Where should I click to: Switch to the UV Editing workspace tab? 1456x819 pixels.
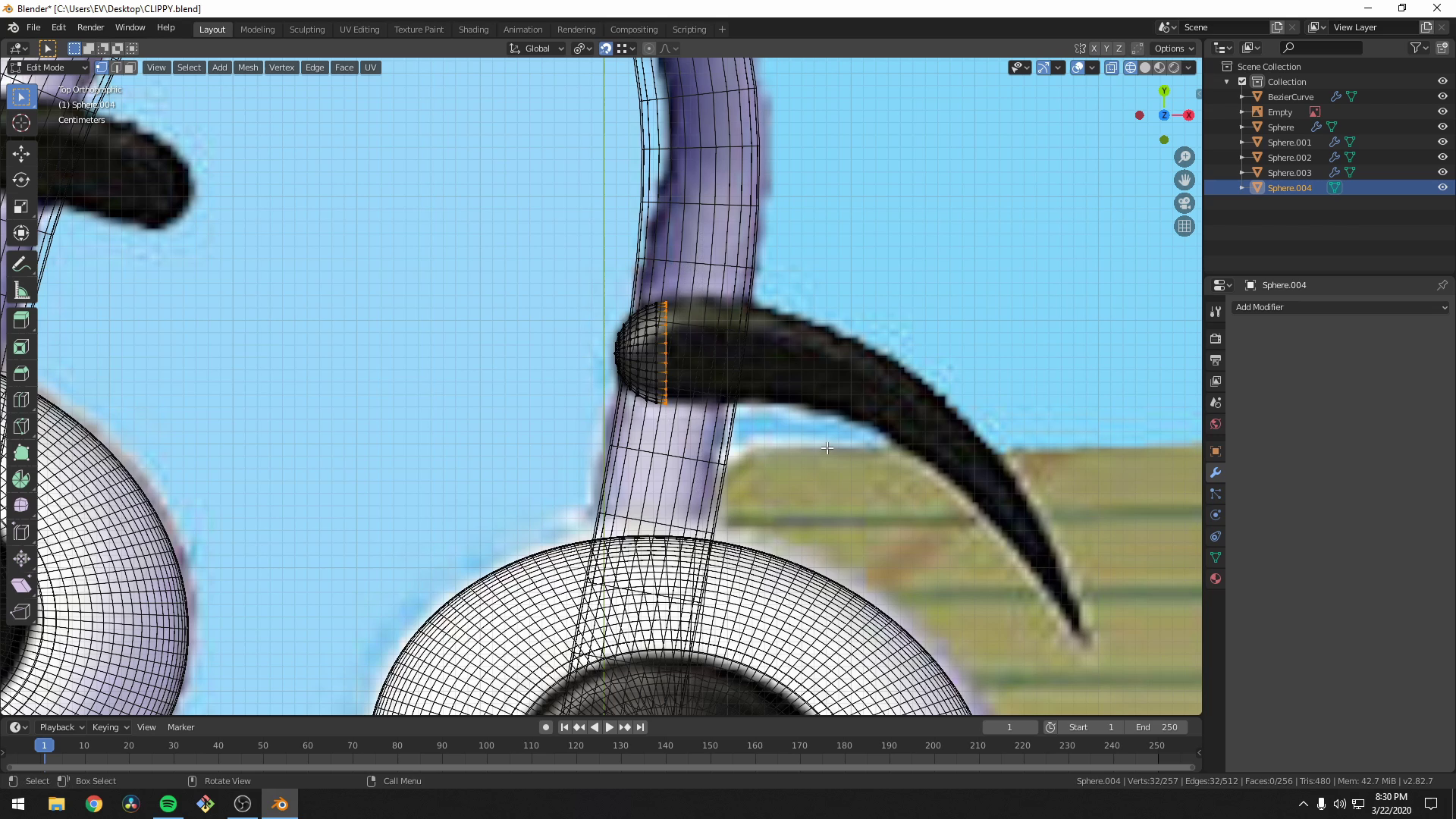tap(359, 29)
